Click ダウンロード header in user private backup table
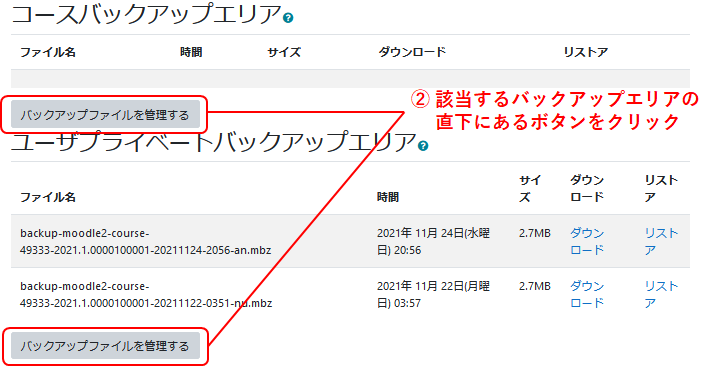Viewport: 713px width, 371px height. tap(587, 189)
